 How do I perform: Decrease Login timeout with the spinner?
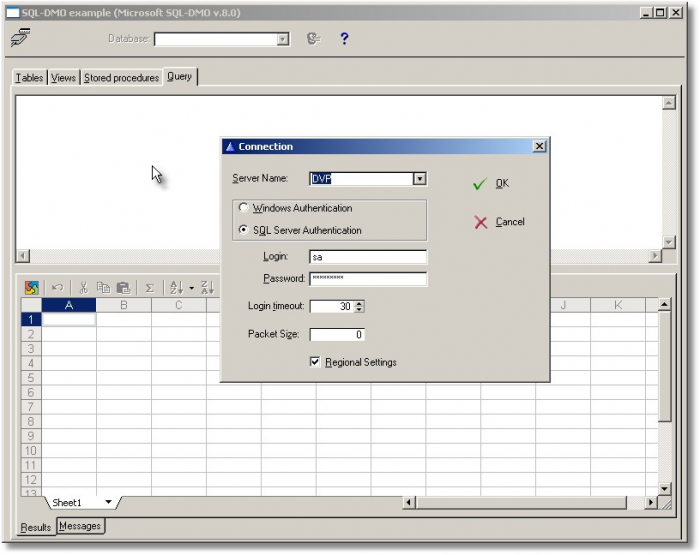359,309
